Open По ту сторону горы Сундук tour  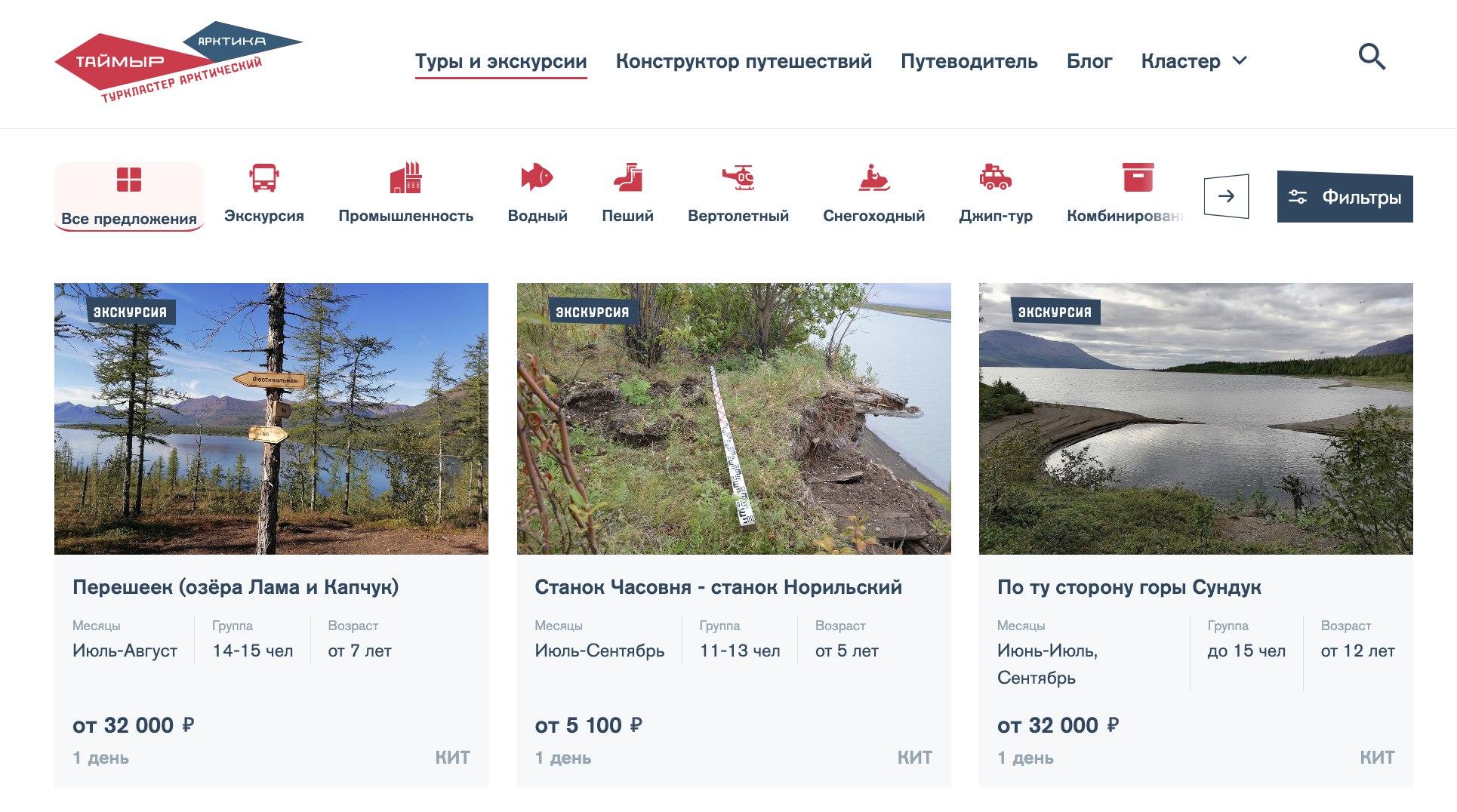[x=1129, y=587]
